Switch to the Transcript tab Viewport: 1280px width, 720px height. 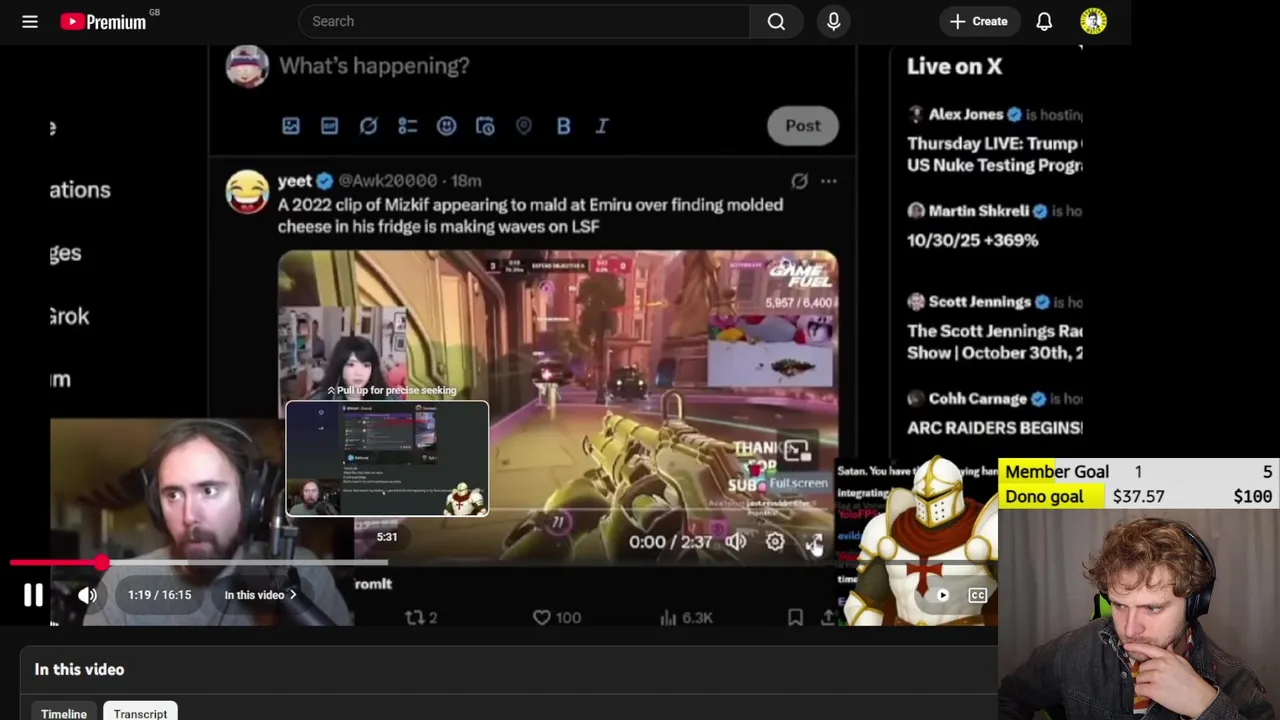click(x=140, y=712)
